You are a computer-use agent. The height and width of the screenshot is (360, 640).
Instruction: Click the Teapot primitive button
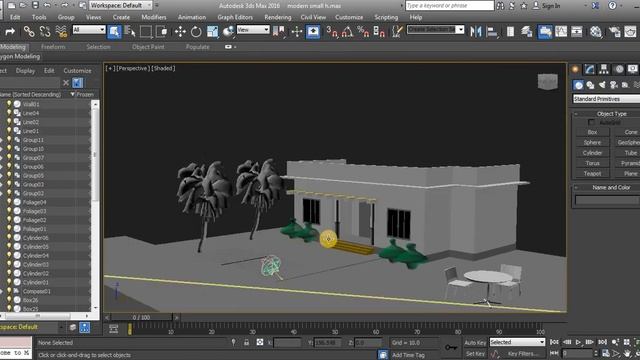592,173
